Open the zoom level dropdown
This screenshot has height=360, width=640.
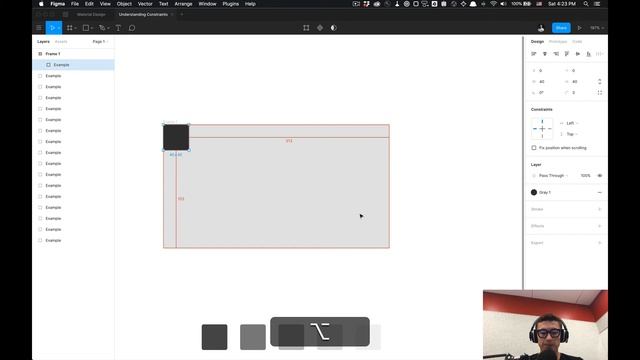point(596,28)
